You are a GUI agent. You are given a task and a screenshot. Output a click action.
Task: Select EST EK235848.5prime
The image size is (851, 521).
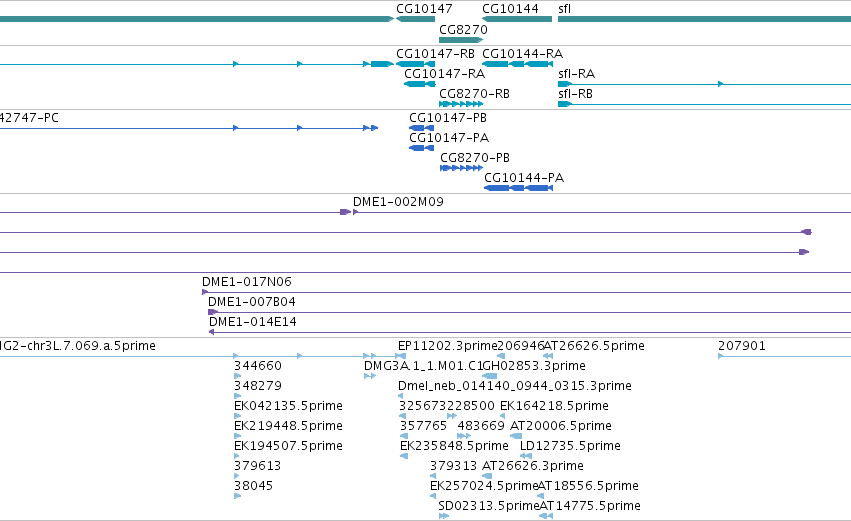click(x=454, y=446)
